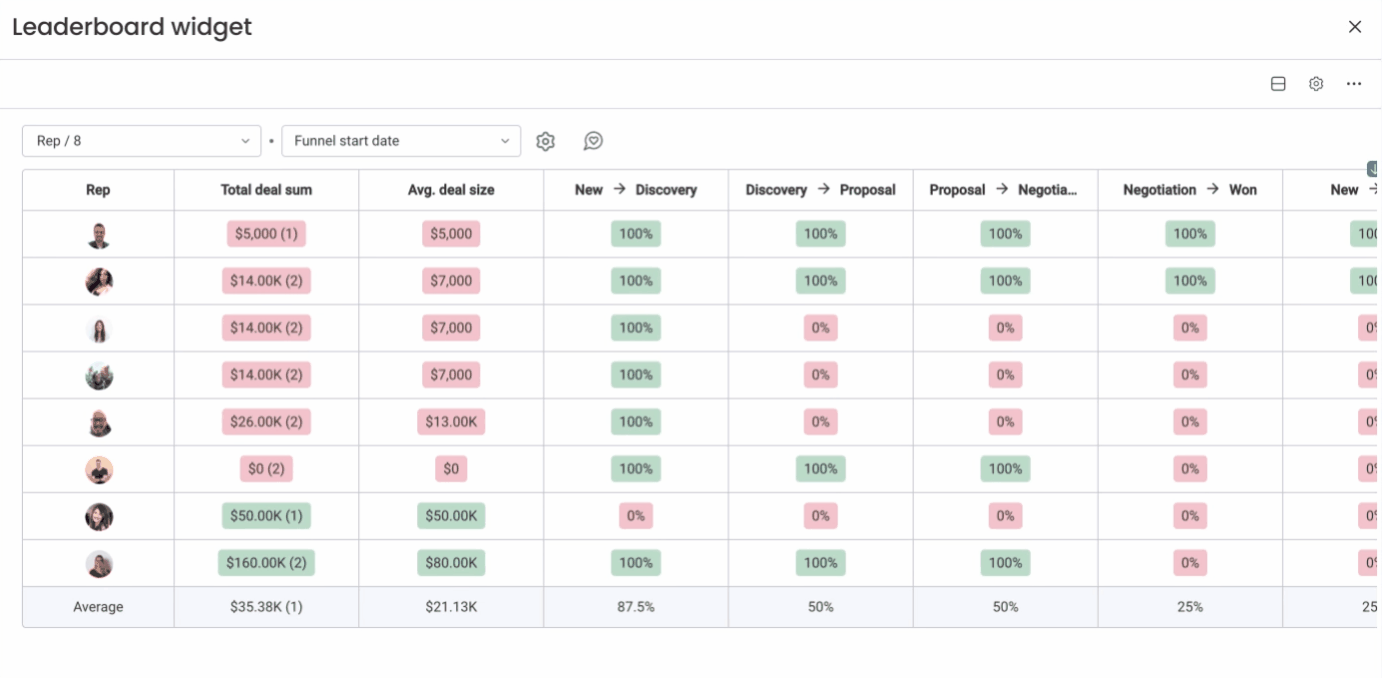
Task: Close the Leaderboard widget dialog
Action: [1355, 27]
